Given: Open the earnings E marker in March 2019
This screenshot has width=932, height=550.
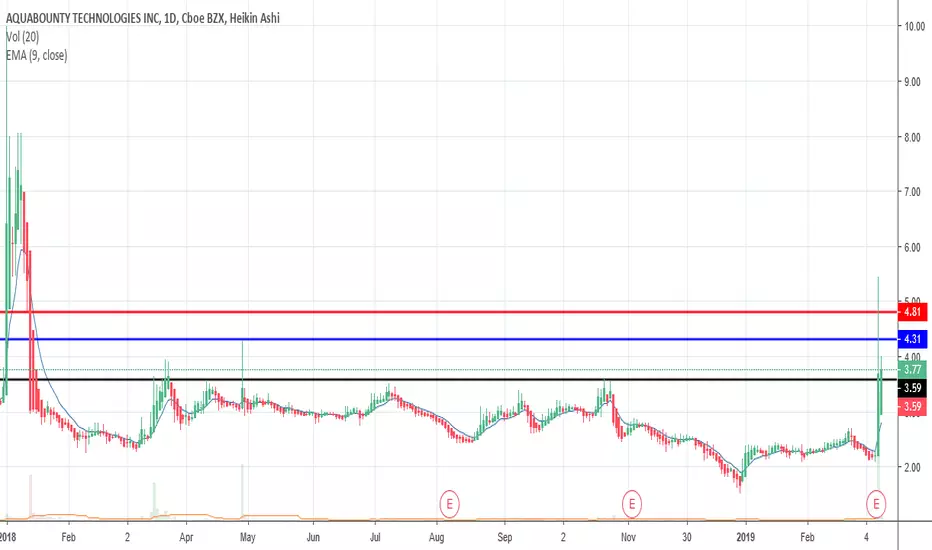Looking at the screenshot, I should pos(876,504).
